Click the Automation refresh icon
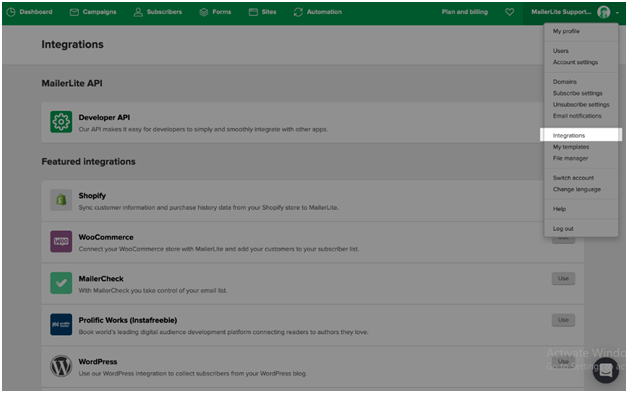 pos(298,12)
